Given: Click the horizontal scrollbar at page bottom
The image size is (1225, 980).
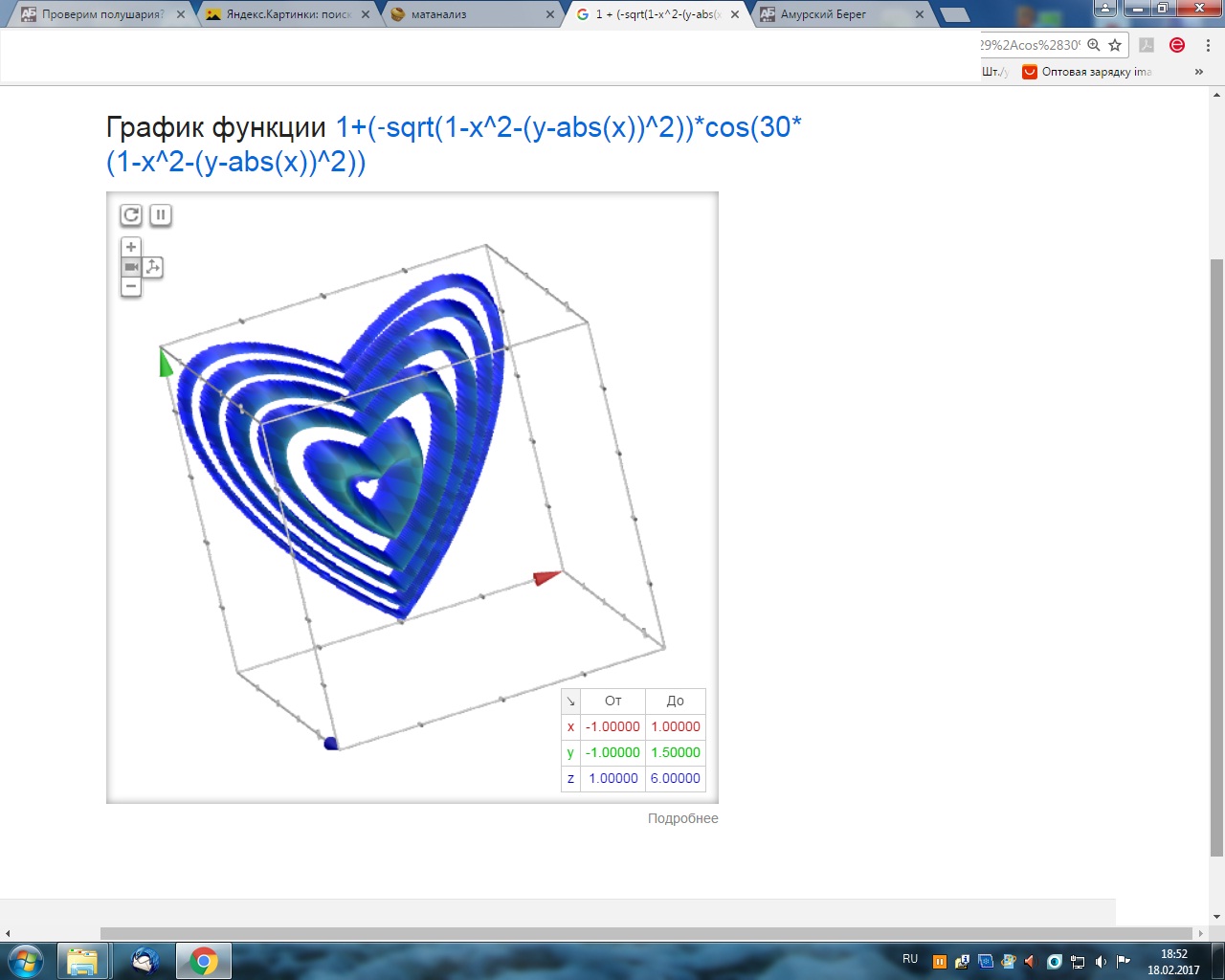Looking at the screenshot, I should coord(646,933).
